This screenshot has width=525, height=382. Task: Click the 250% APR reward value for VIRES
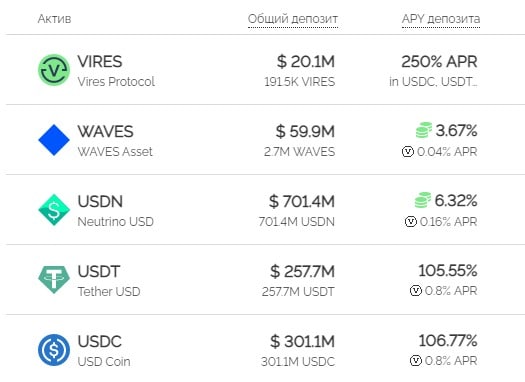coord(439,62)
